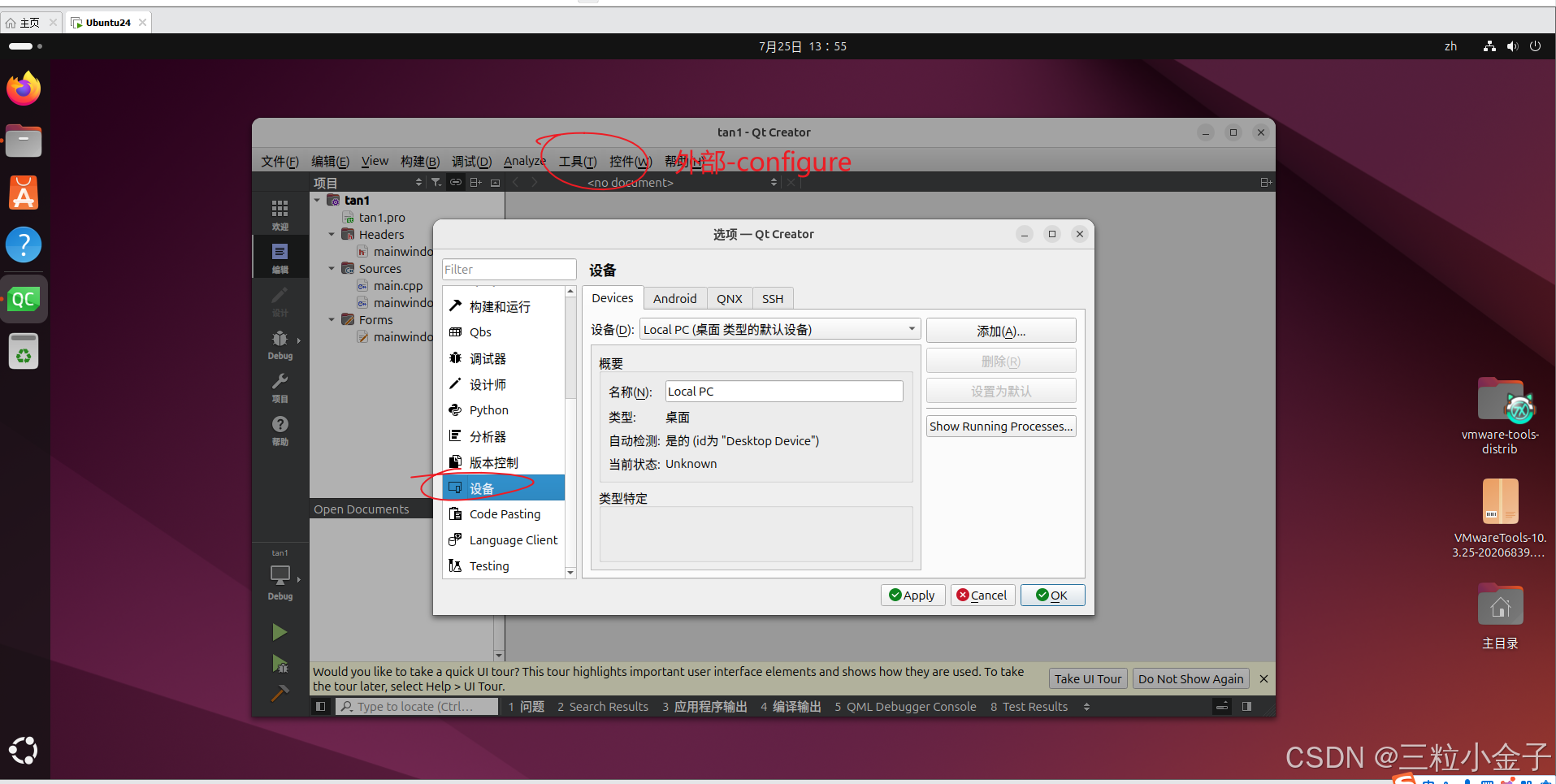Select the Devices (设备) options category
Image resolution: width=1556 pixels, height=784 pixels.
click(504, 488)
